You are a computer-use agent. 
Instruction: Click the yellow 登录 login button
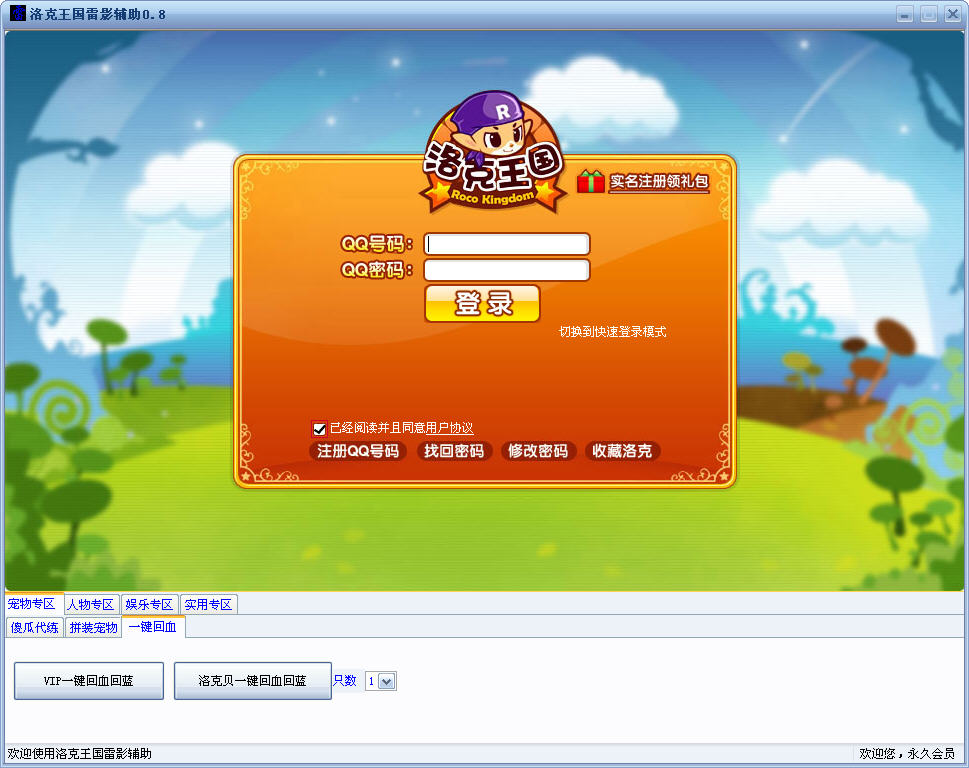pos(483,303)
